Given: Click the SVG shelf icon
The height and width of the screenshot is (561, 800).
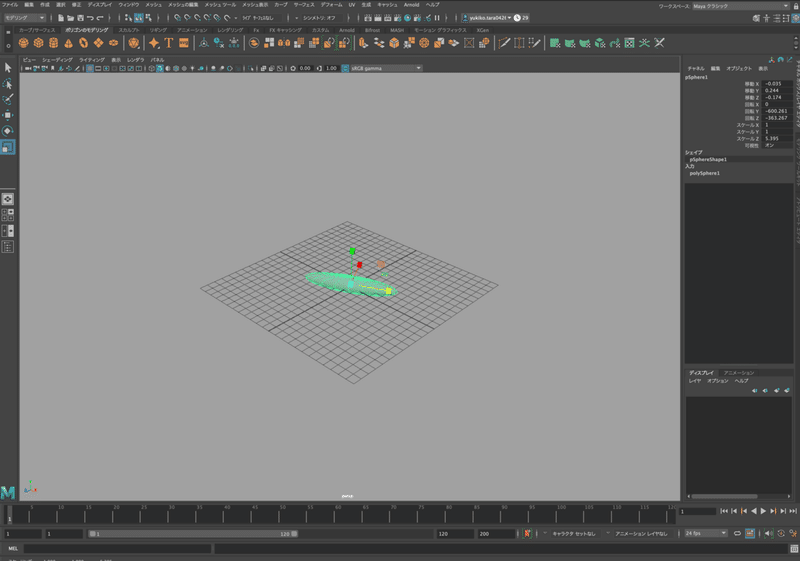Looking at the screenshot, I should [x=184, y=43].
